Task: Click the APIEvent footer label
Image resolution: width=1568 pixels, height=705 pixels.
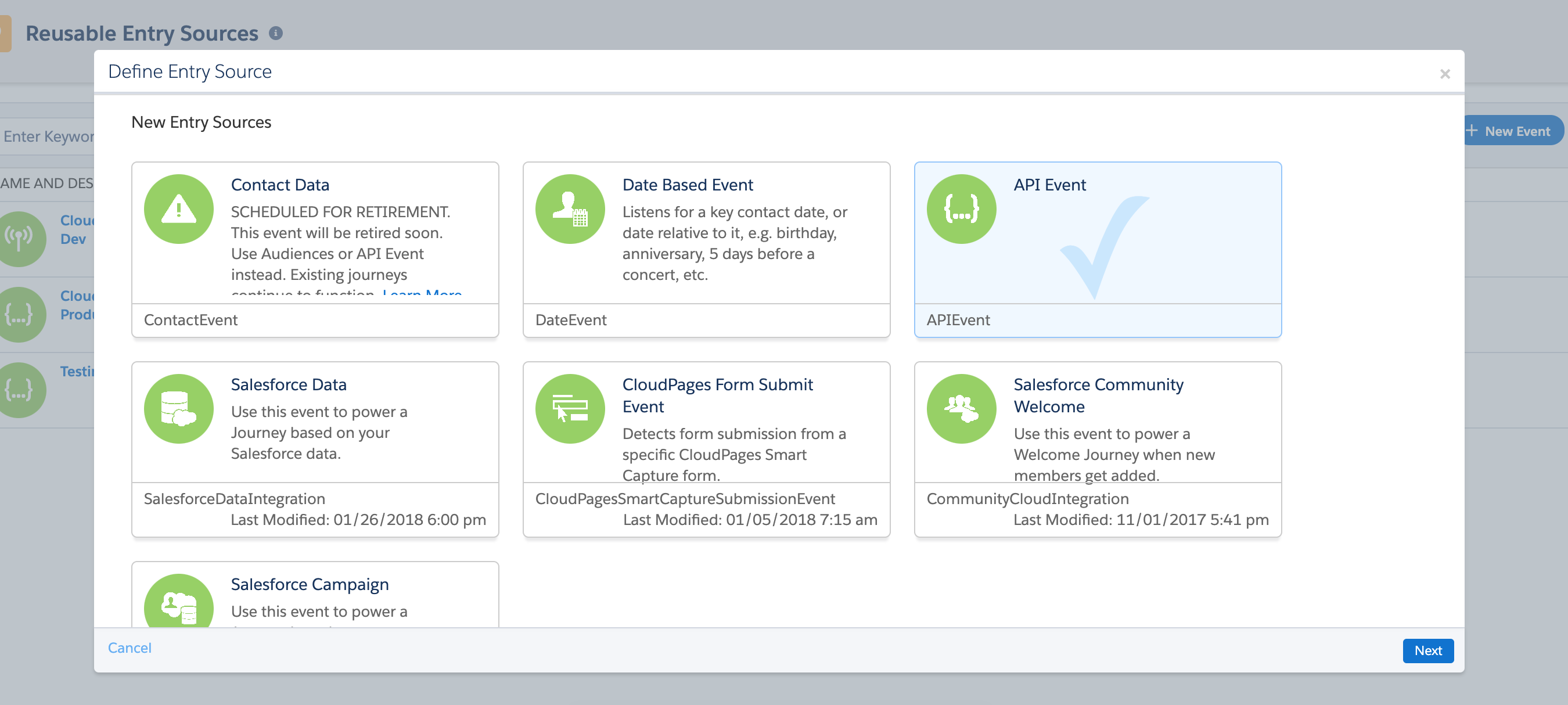Action: (958, 319)
